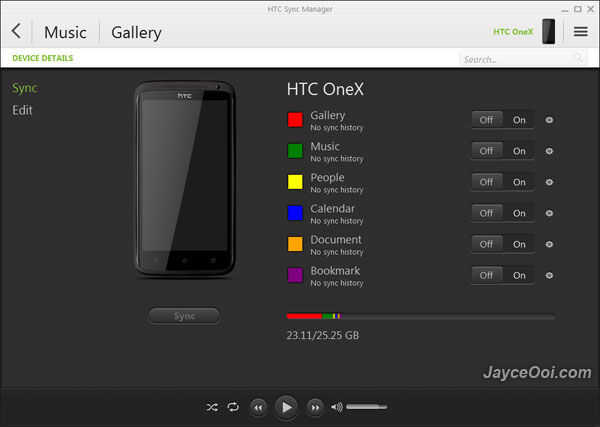Viewport: 600px width, 427px height.
Task: Turn Document sync On
Action: point(519,244)
